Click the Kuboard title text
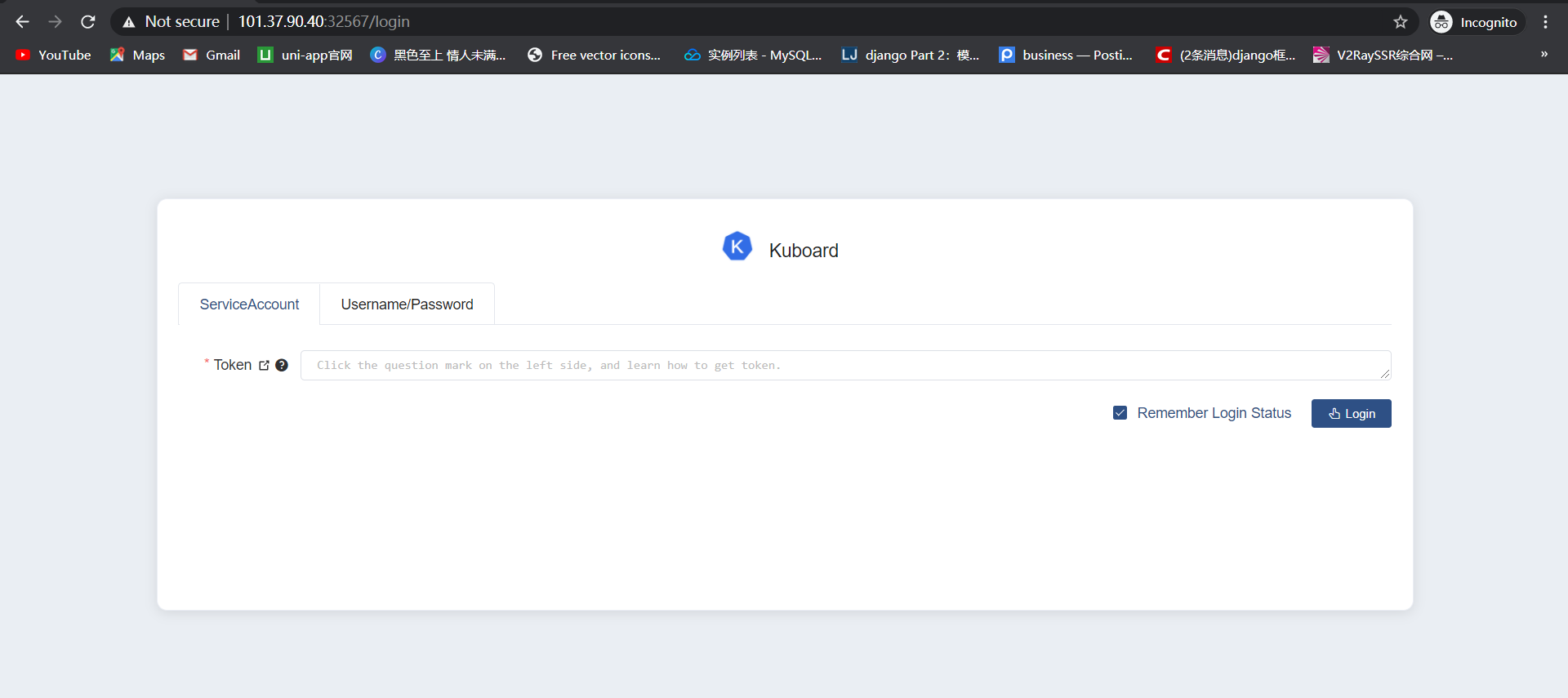 [804, 251]
